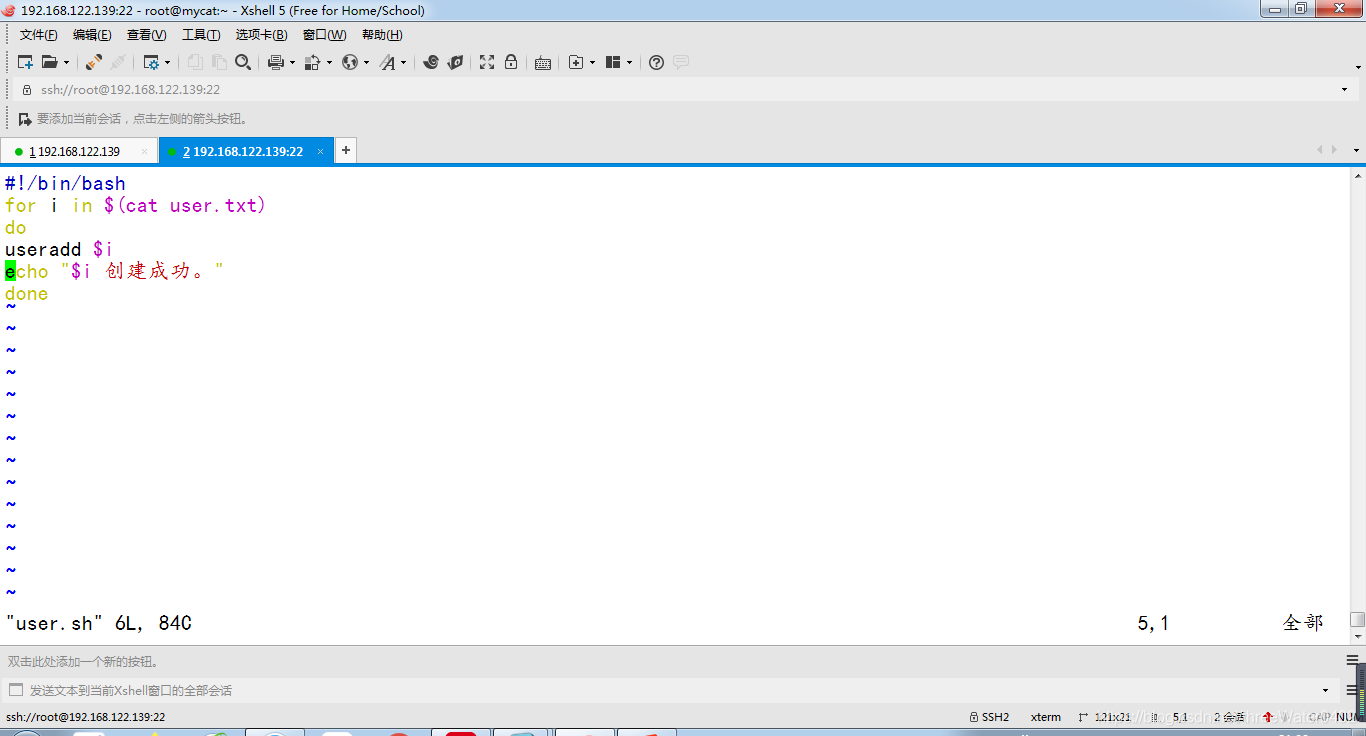The image size is (1366, 736).
Task: Click the Lock screen padlock icon
Action: point(511,62)
